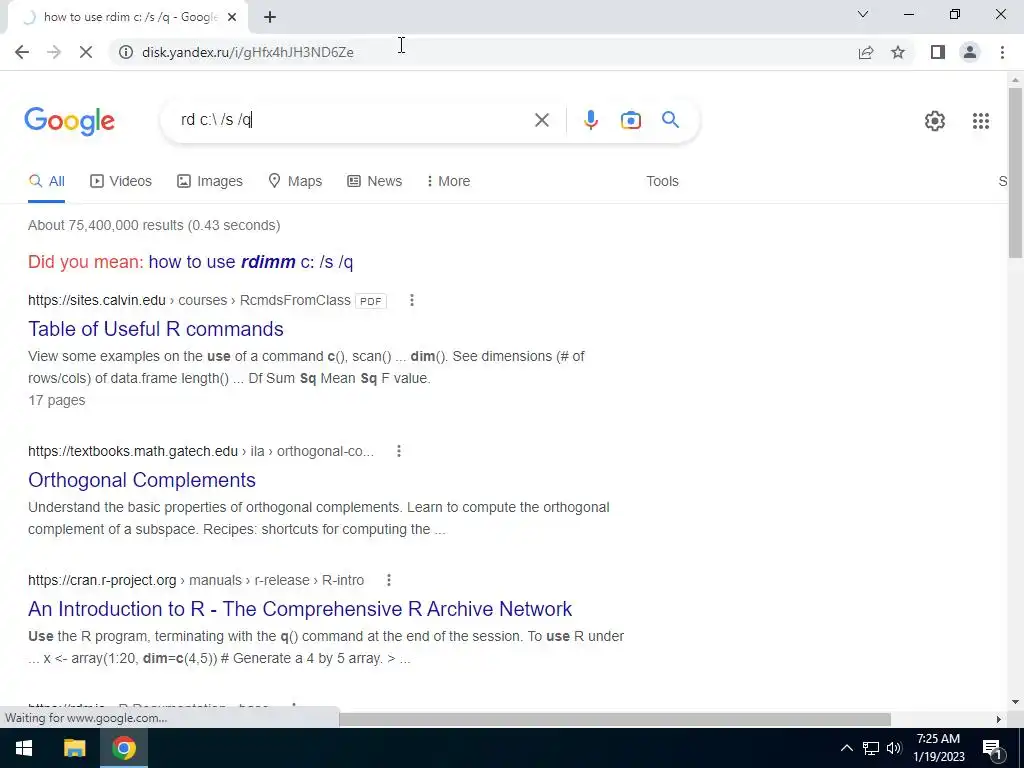Screen dimensions: 1024x768
Task: Click the vertical page scrollbar
Action: coord(1015,172)
